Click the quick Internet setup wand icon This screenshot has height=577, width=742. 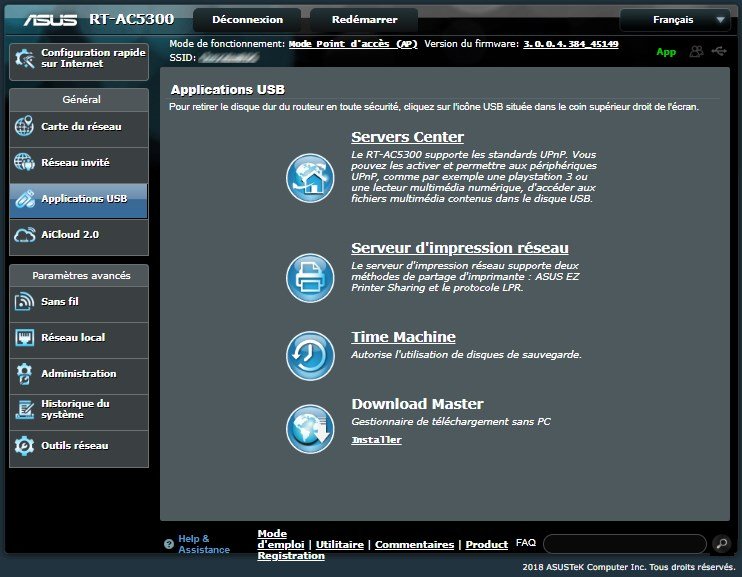[x=24, y=59]
